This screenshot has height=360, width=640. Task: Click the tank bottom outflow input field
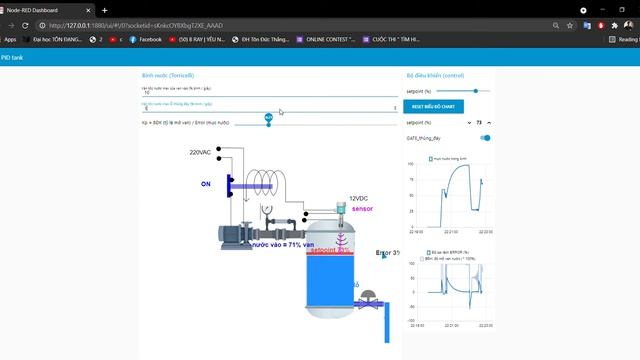[269, 108]
